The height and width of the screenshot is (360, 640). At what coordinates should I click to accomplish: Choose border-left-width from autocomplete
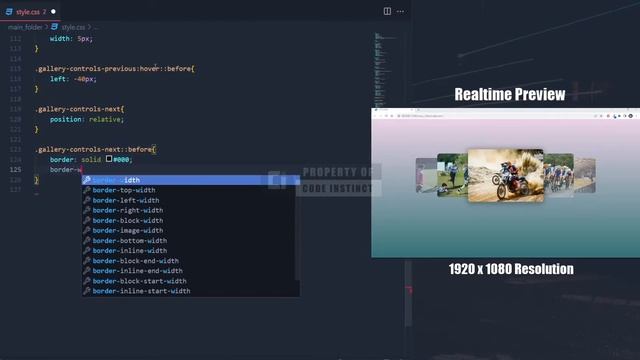click(191, 200)
